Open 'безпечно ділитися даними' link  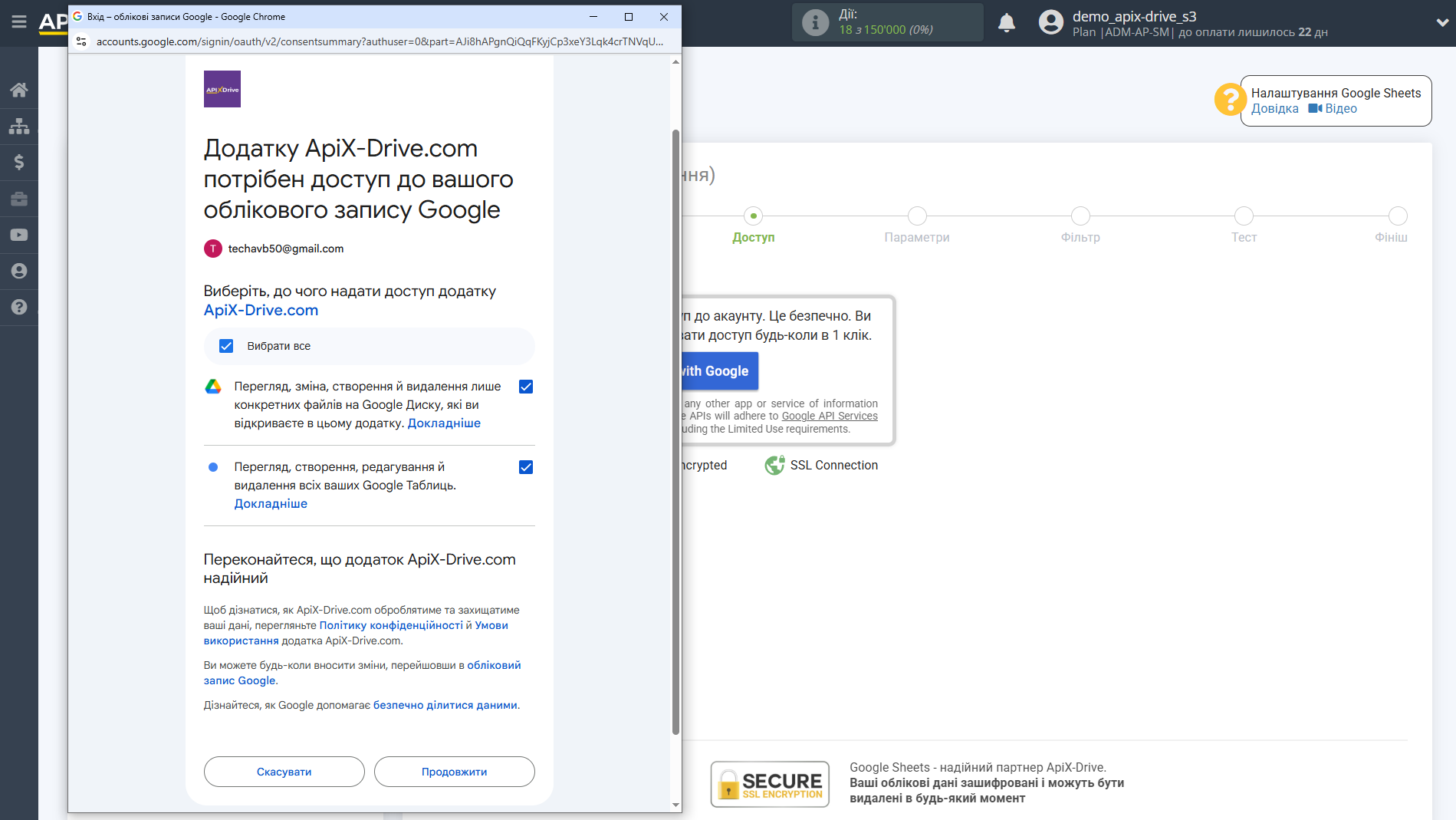445,705
